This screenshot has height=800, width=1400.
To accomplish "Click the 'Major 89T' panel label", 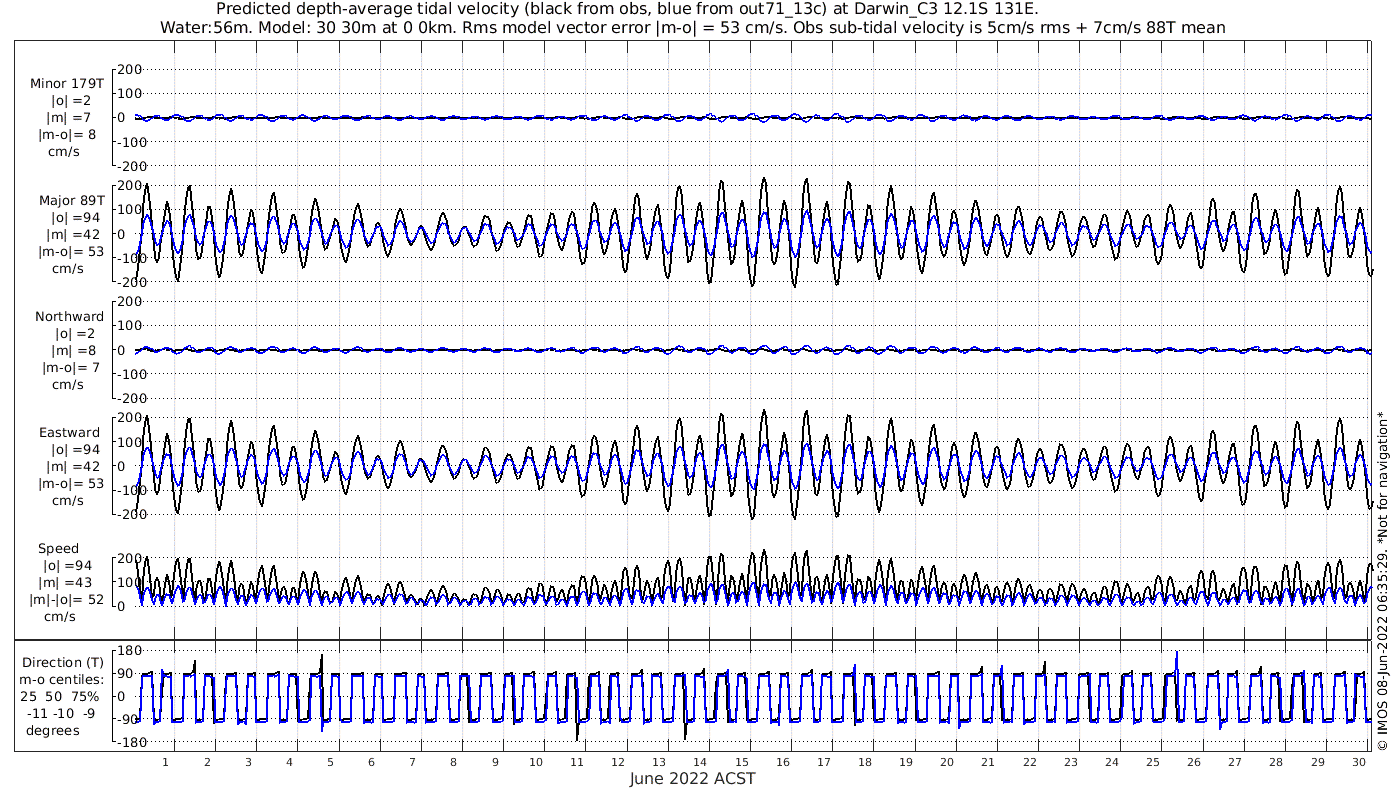I will coord(72,201).
